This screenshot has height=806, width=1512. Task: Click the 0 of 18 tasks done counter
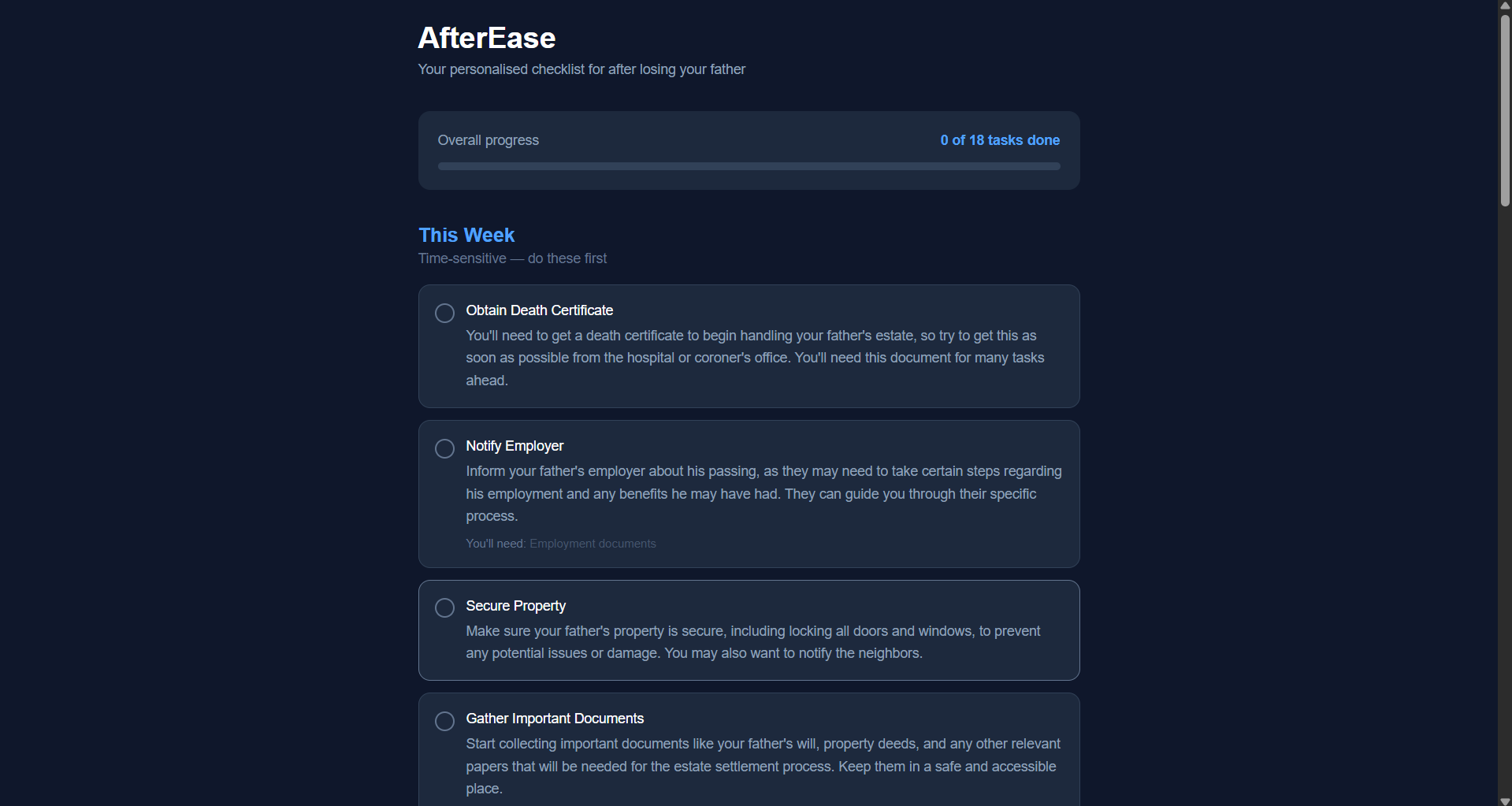click(x=999, y=140)
